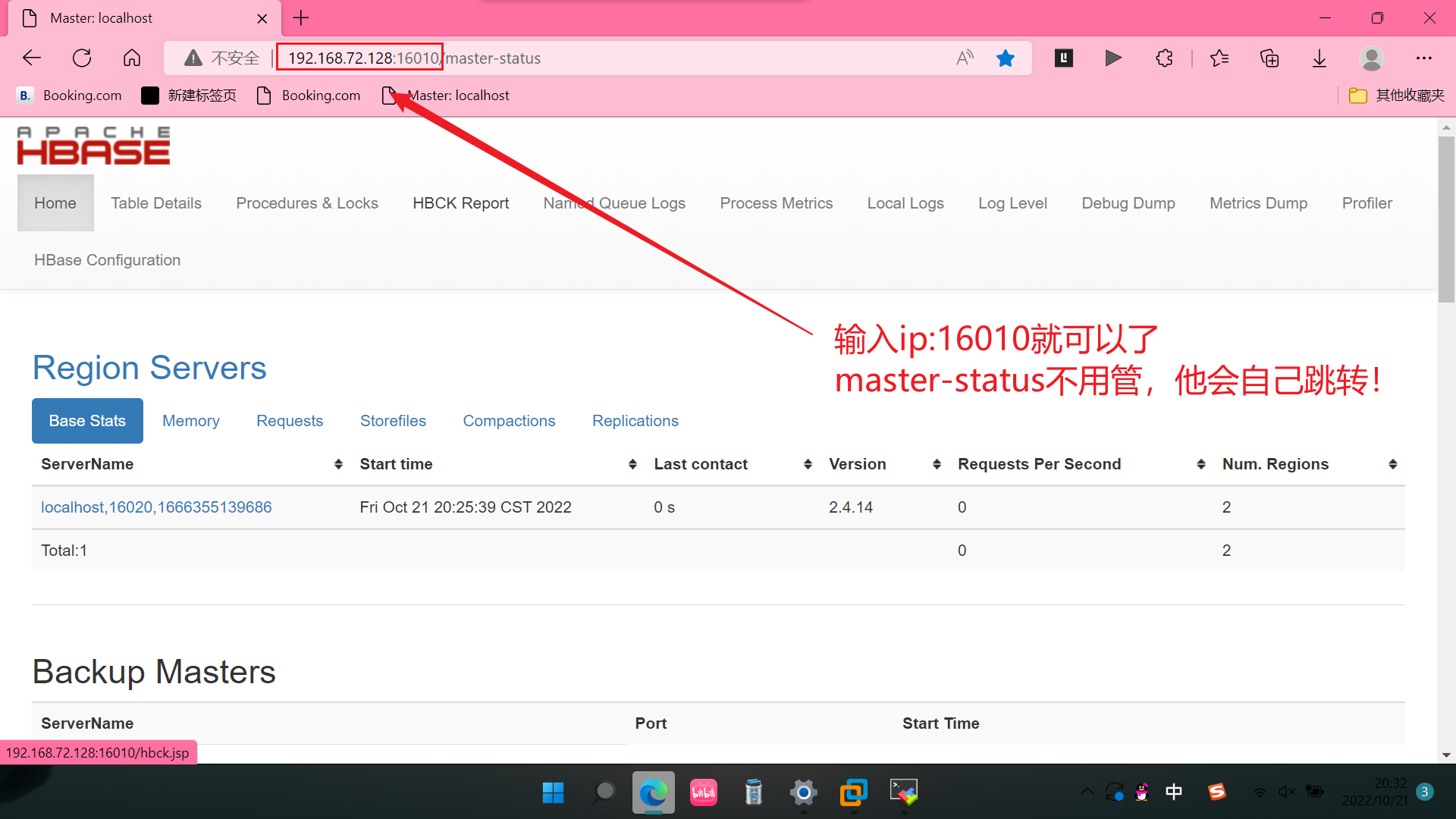Open the downloads arrow icon

point(1319,58)
